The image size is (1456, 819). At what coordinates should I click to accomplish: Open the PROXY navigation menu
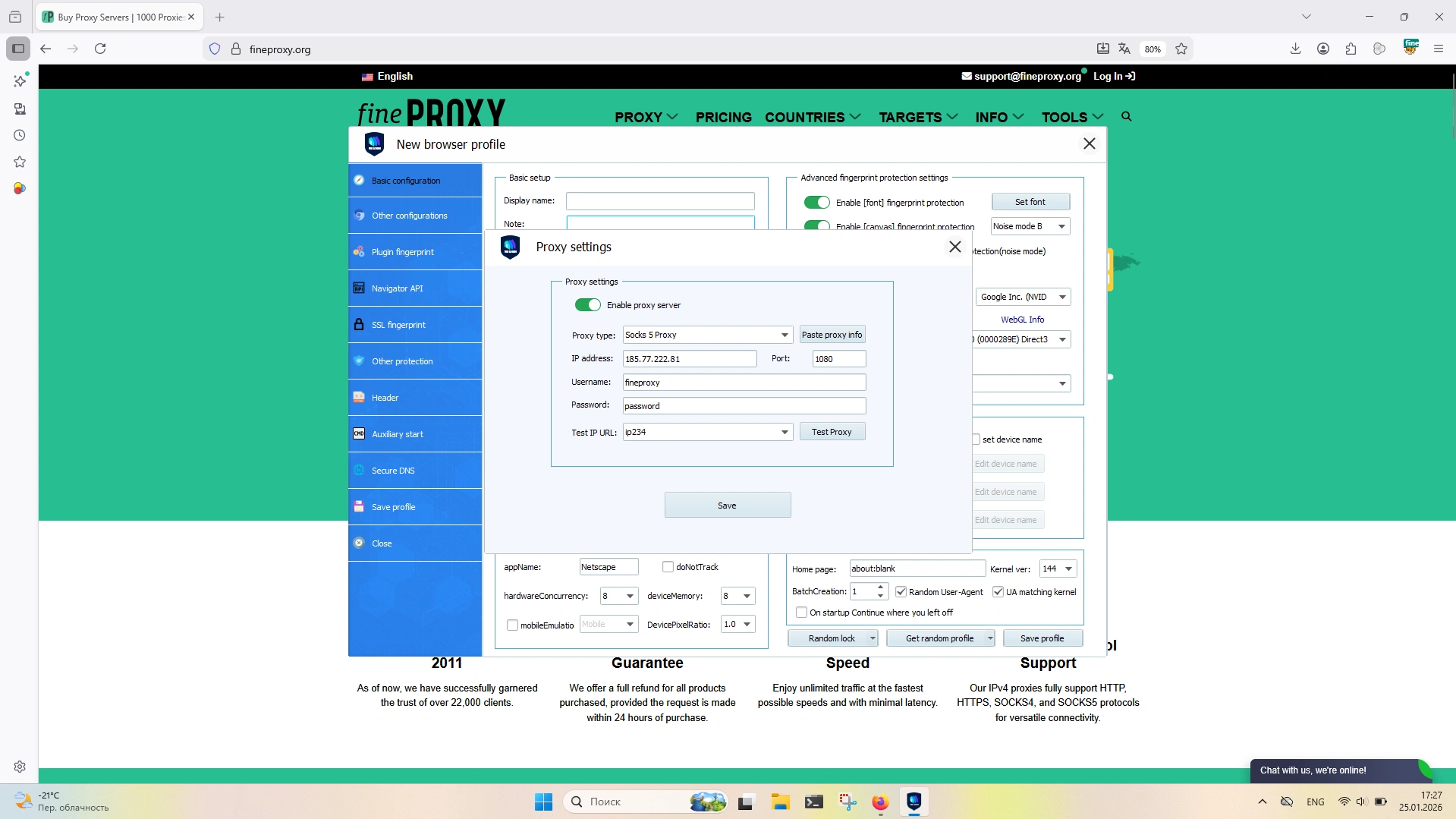(646, 117)
